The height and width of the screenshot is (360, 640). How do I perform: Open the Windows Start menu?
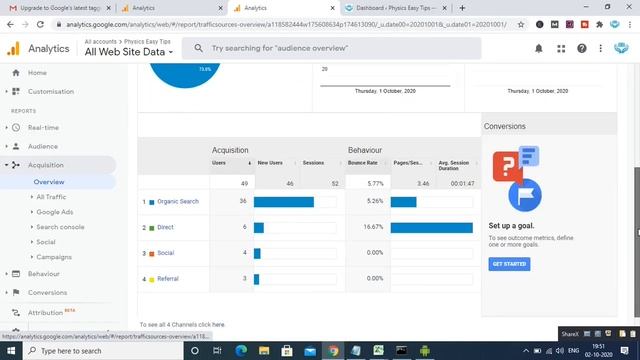pos(11,351)
